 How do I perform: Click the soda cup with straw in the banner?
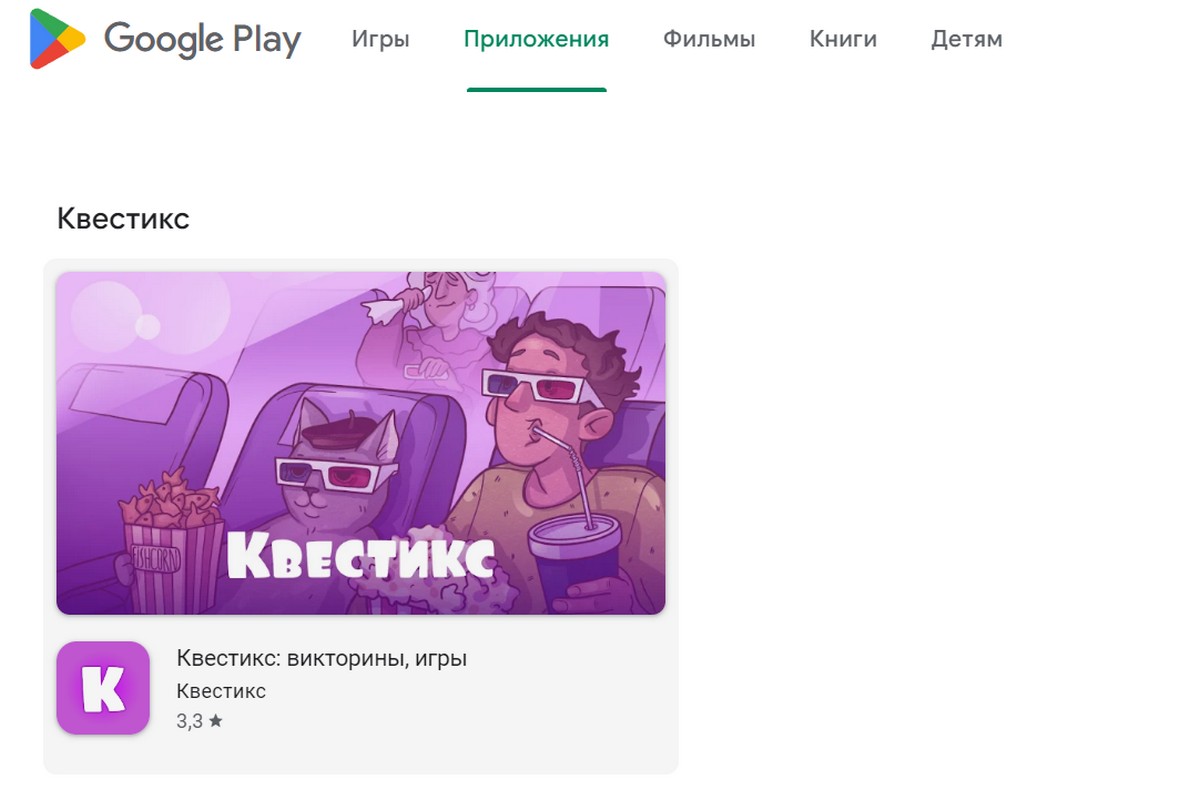tap(577, 560)
